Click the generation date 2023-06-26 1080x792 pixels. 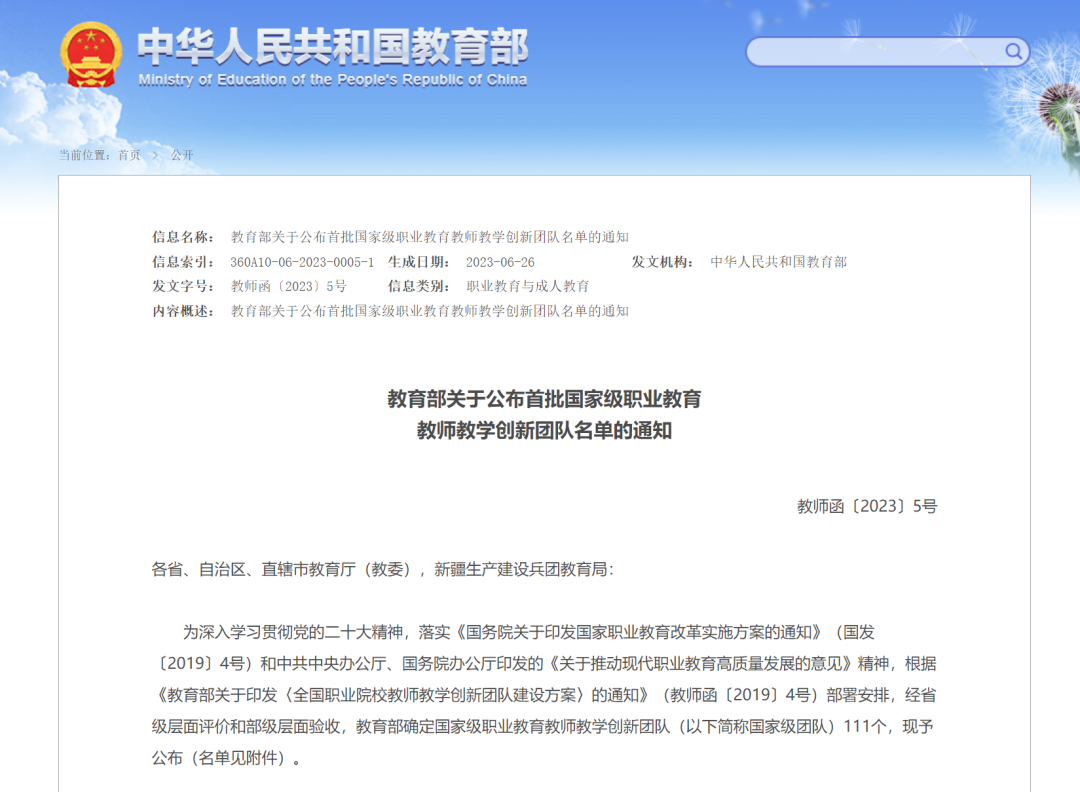500,262
